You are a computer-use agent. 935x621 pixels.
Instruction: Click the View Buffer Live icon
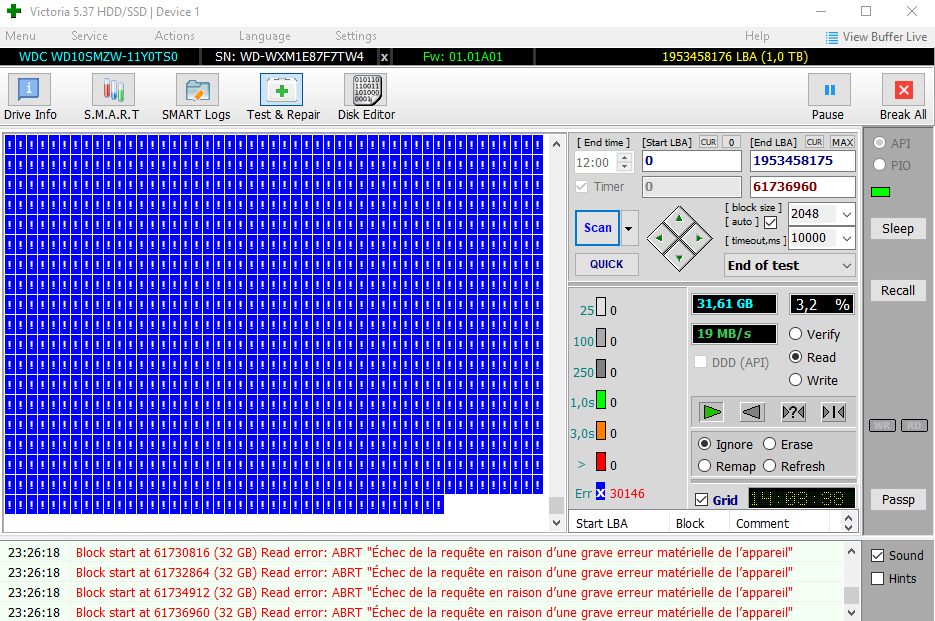[x=831, y=38]
